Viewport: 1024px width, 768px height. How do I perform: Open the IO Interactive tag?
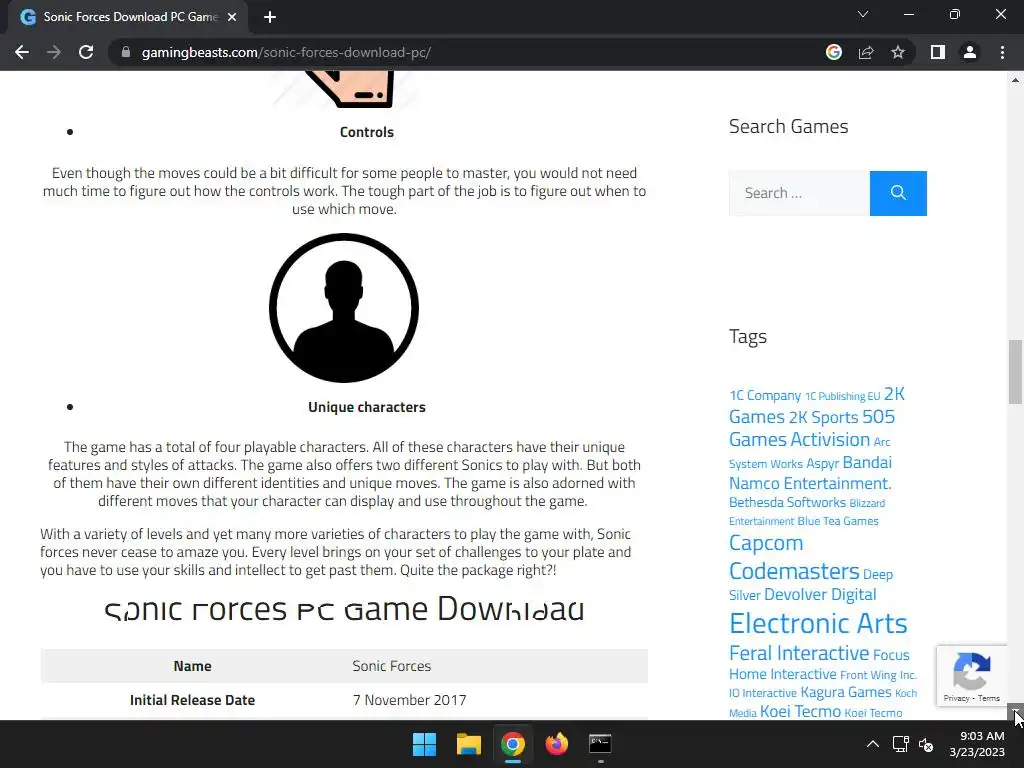[763, 694]
